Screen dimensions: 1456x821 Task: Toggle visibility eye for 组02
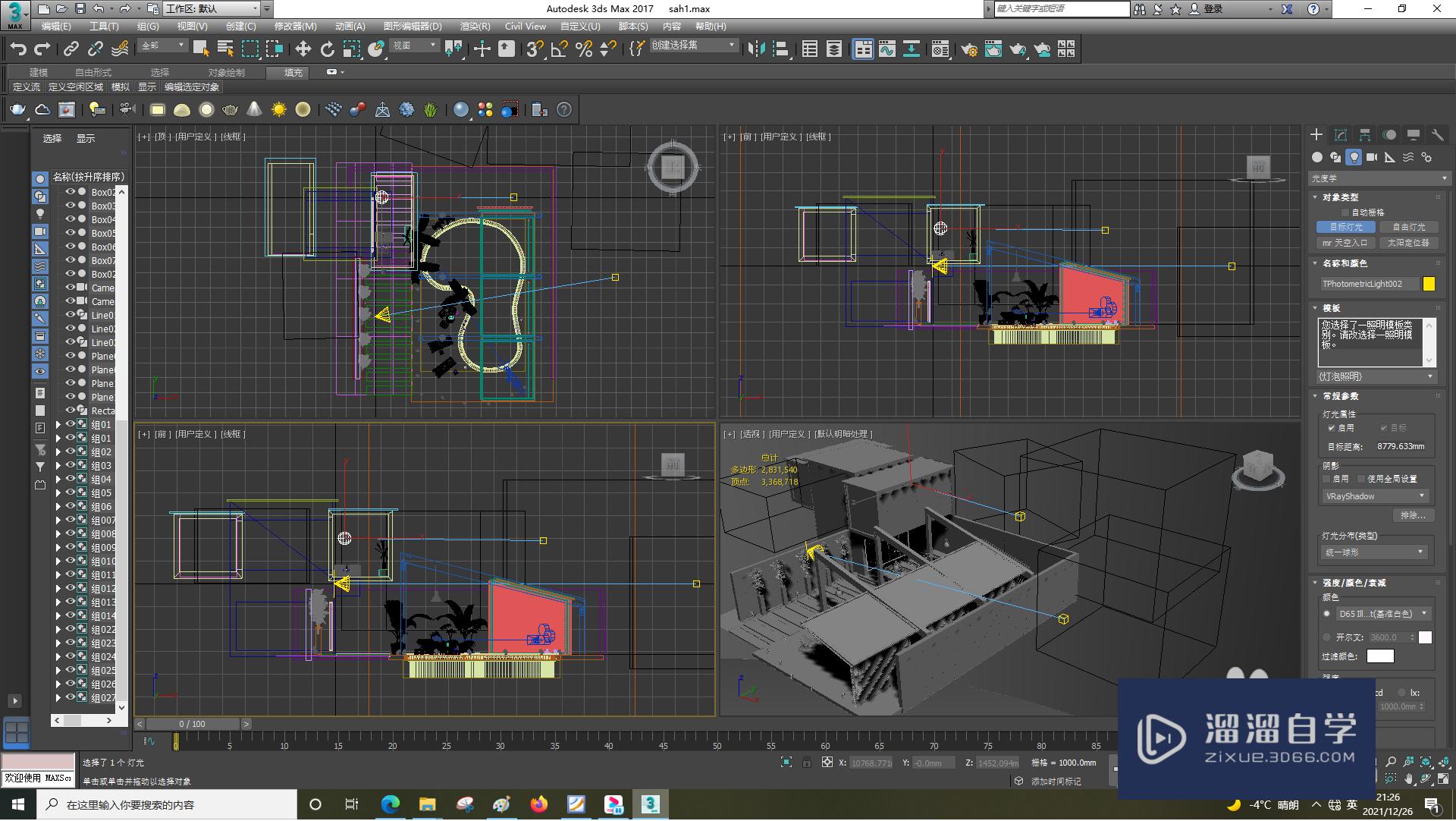71,451
